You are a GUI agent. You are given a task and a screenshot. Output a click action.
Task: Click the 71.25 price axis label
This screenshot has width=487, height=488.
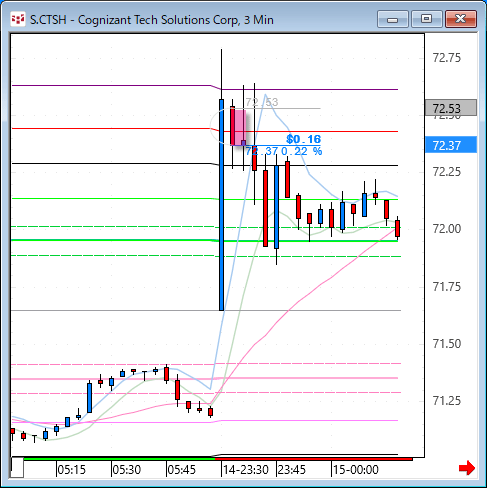447,400
